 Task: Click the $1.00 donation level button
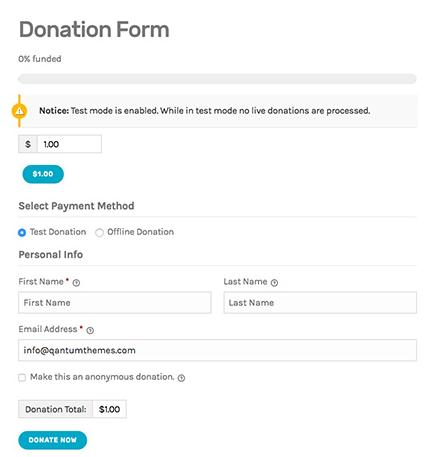pyautogui.click(x=43, y=174)
